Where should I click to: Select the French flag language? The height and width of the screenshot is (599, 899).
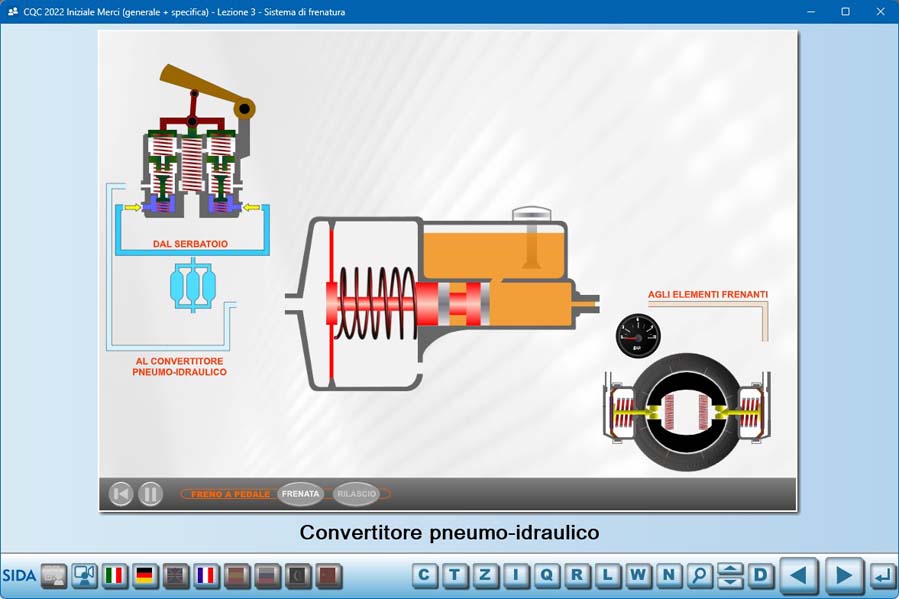(x=205, y=575)
